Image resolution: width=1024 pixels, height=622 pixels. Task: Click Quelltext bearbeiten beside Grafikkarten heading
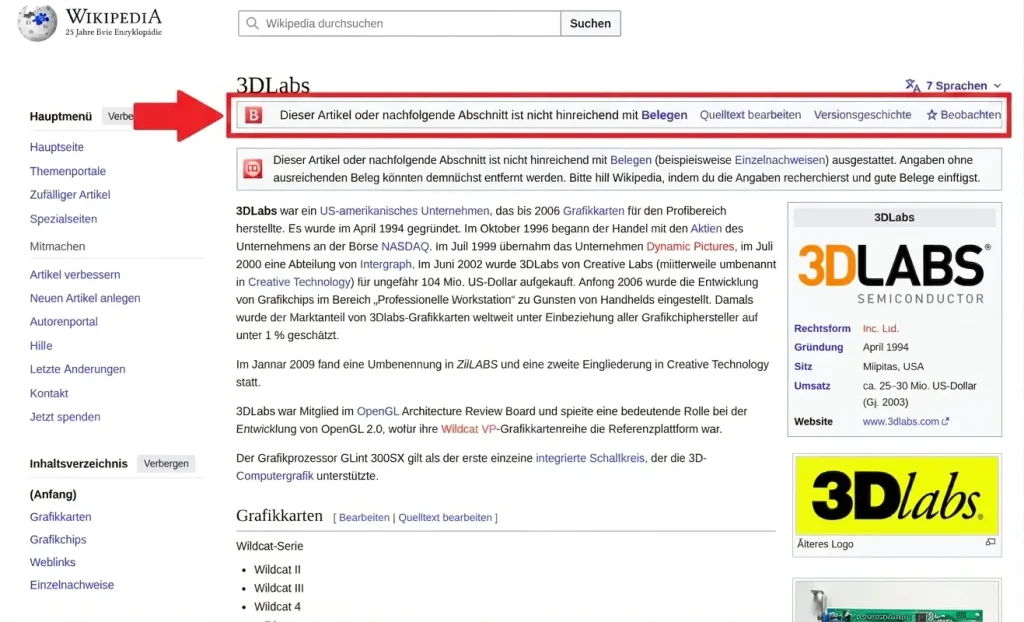click(x=445, y=517)
